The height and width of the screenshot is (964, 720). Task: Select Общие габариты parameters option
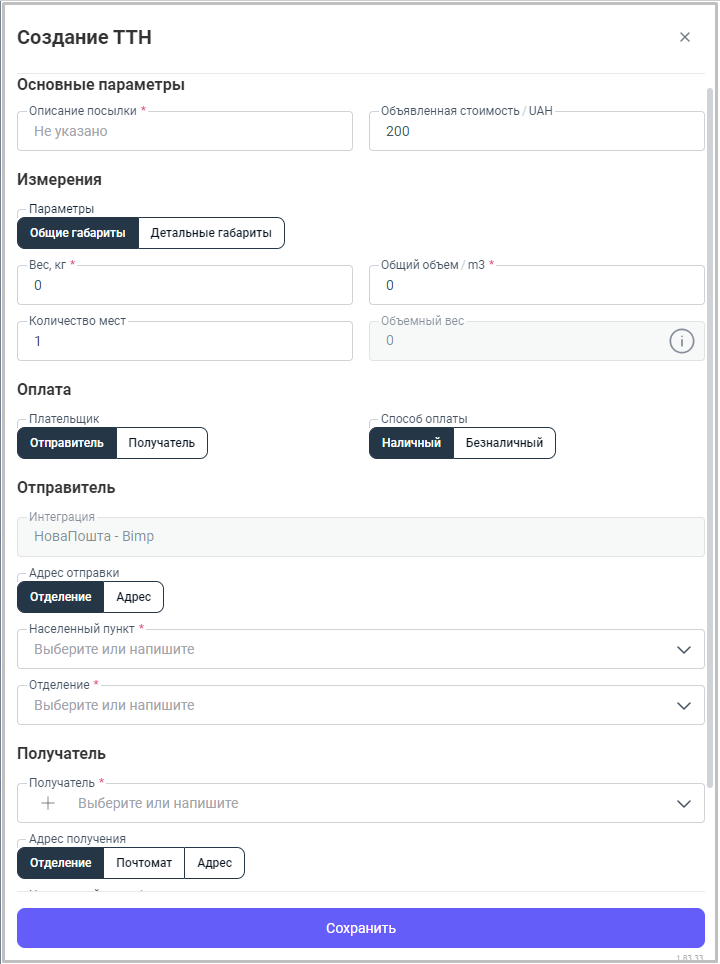click(x=78, y=233)
